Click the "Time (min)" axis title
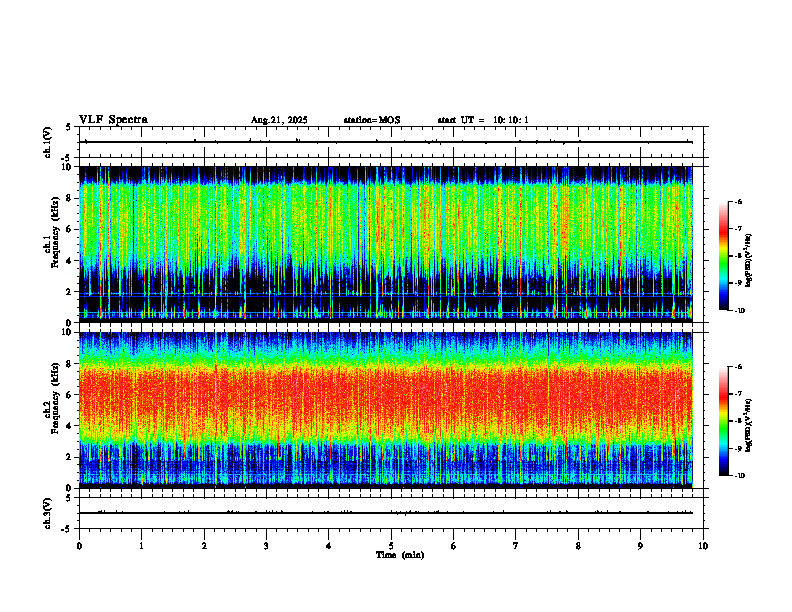Viewport: 792px width, 612px height. pos(400,555)
